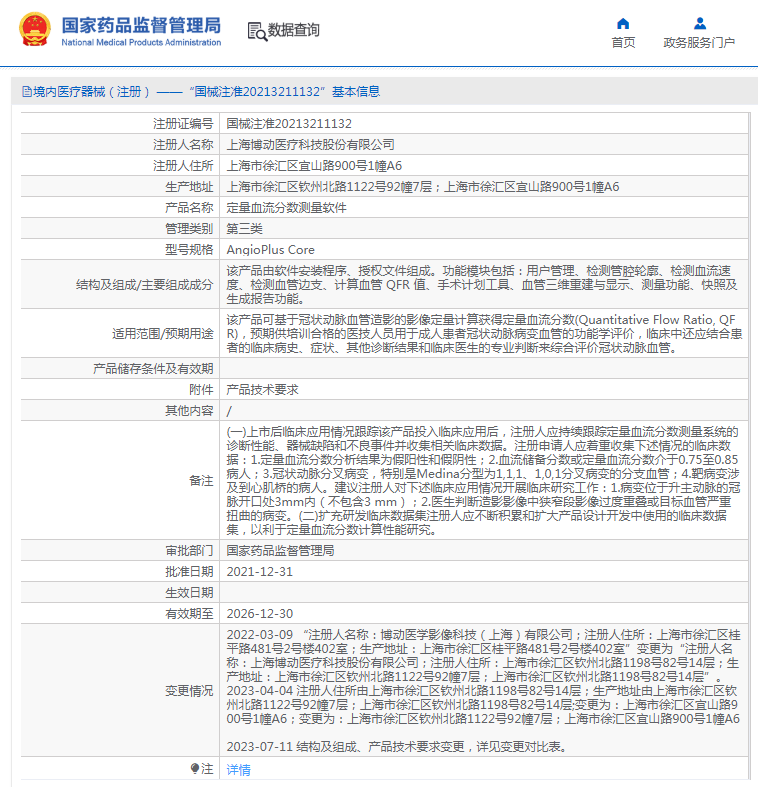
Task: Select registrant address 上海市徐汇区宜山路900号1幢A6
Action: pos(314,166)
